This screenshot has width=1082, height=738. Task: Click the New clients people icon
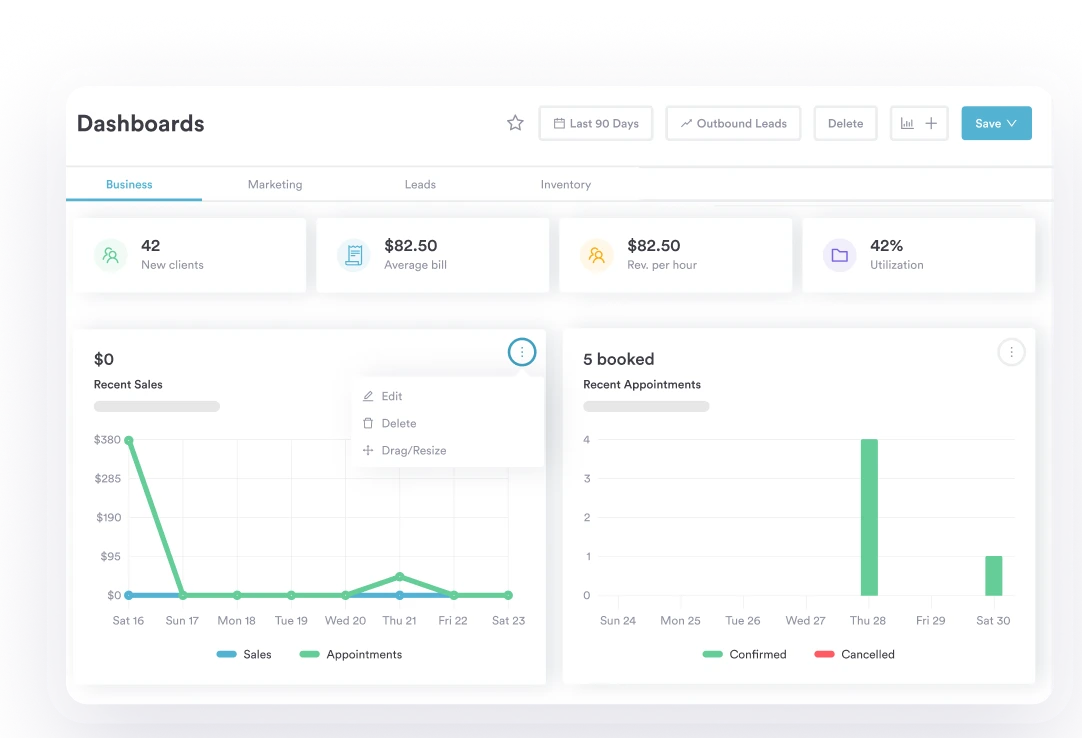pos(111,255)
